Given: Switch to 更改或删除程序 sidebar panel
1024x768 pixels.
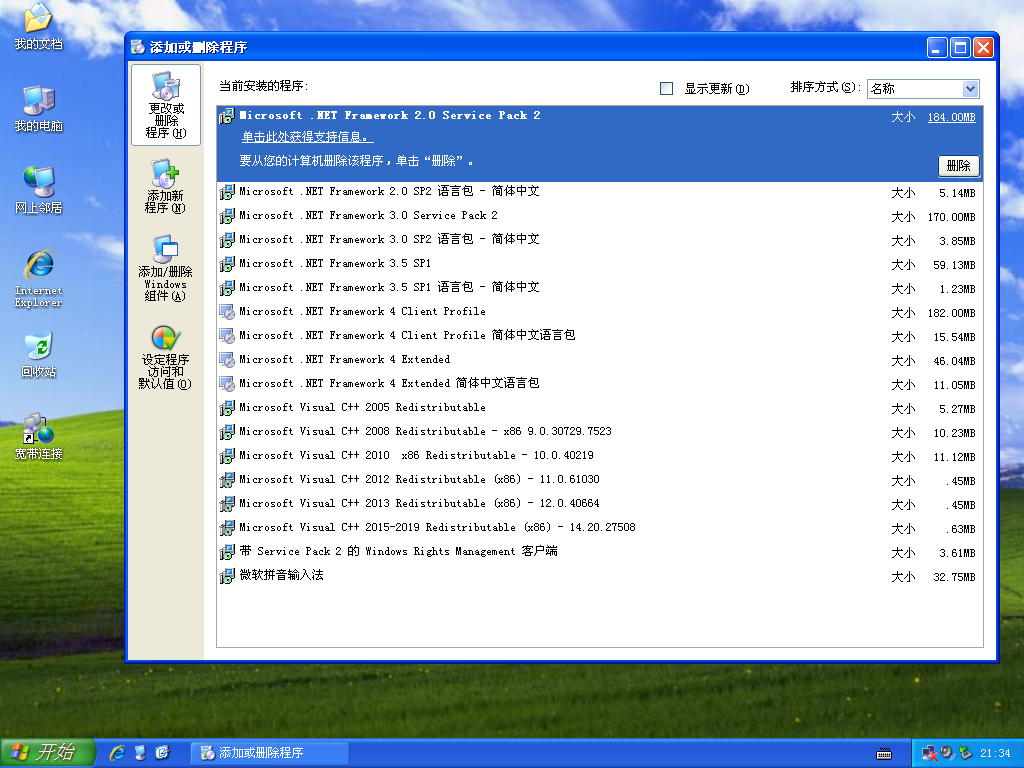Looking at the screenshot, I should pos(166,105).
